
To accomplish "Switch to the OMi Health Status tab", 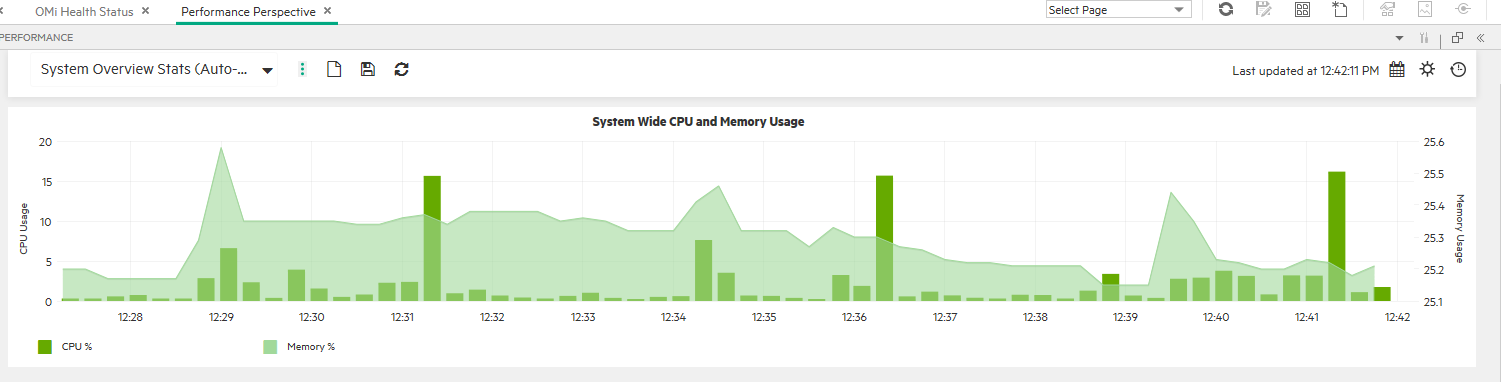I will [84, 11].
